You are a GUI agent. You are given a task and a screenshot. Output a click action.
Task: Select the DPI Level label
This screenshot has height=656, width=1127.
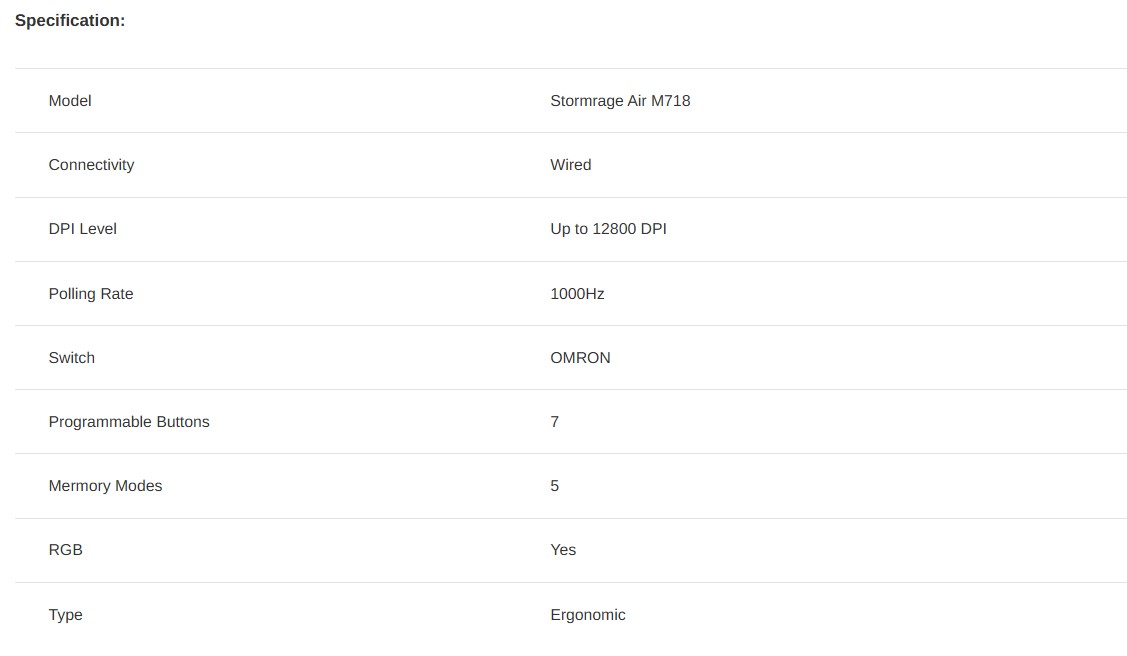click(x=83, y=228)
